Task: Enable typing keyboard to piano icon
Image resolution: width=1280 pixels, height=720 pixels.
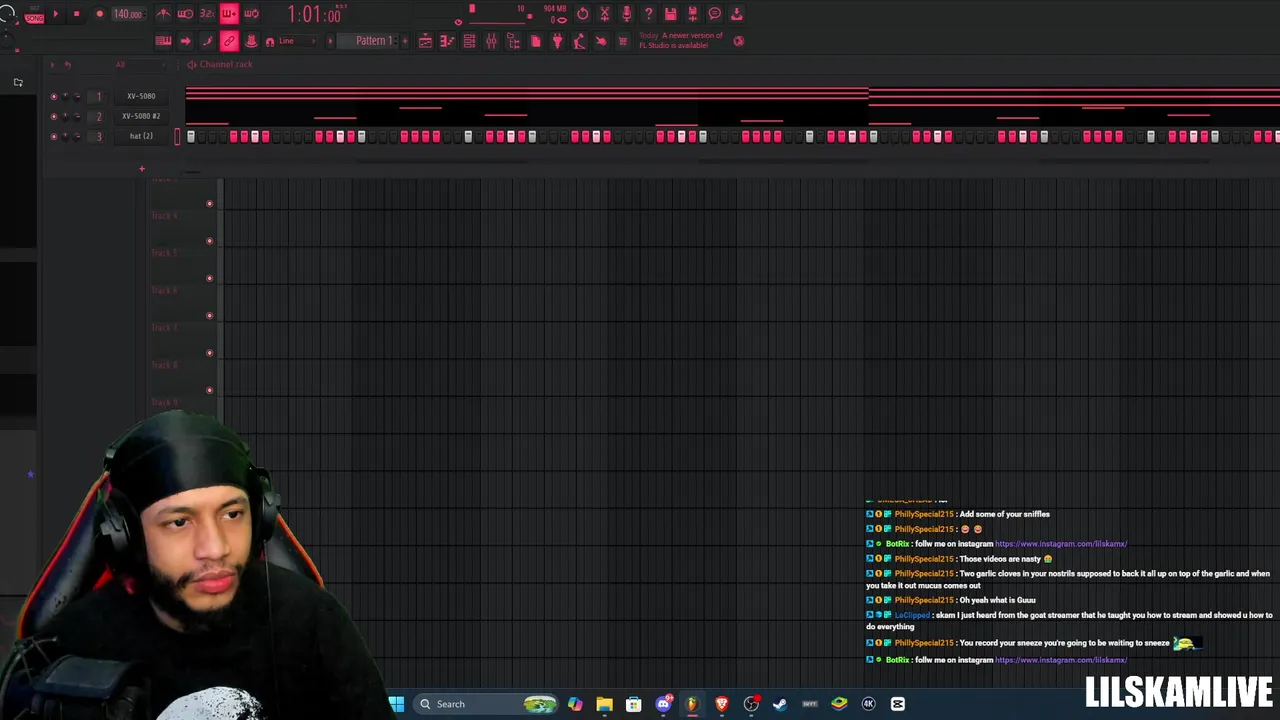Action: [x=164, y=41]
